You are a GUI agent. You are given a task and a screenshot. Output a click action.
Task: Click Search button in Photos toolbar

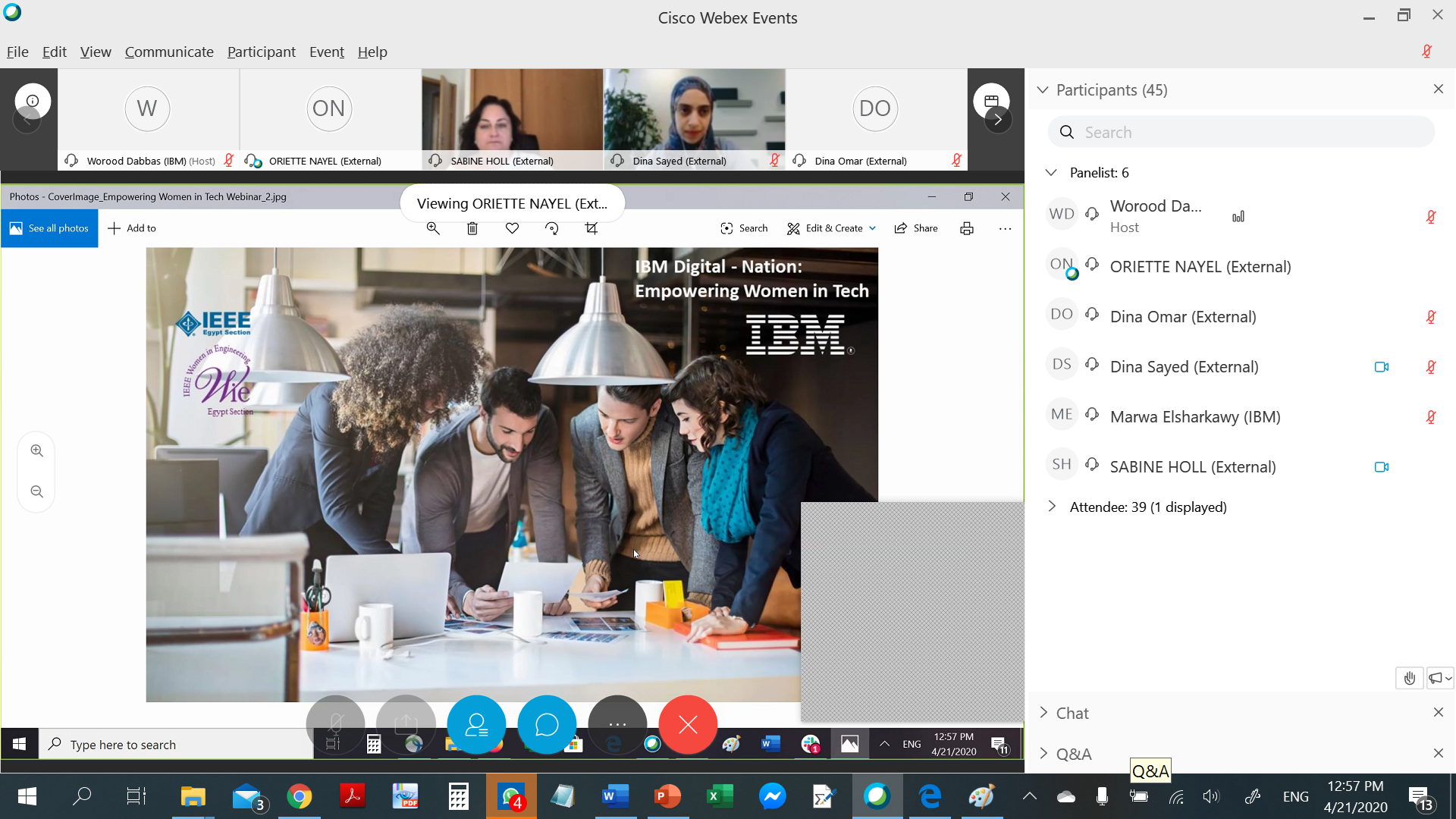click(744, 228)
